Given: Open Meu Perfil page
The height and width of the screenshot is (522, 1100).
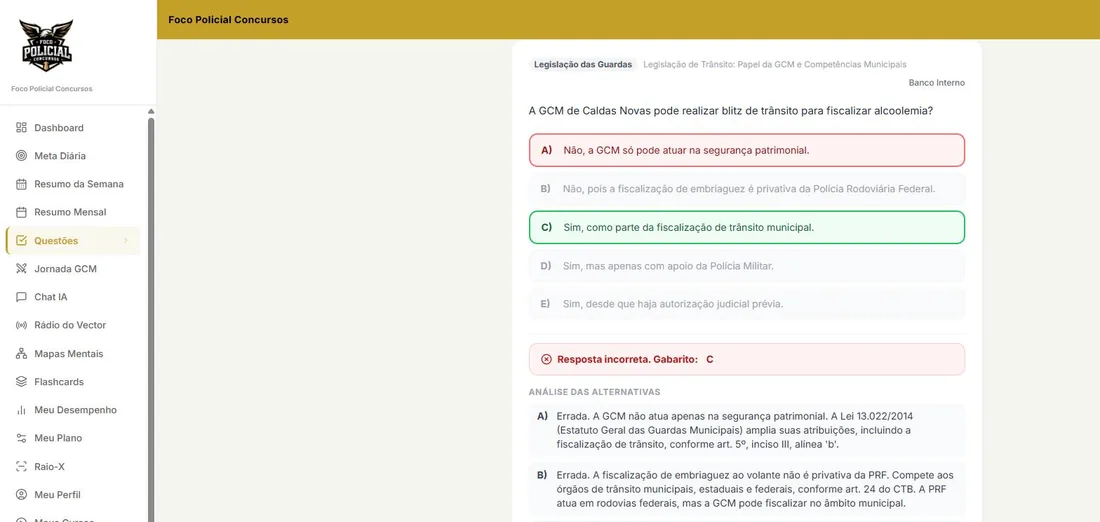Looking at the screenshot, I should tap(73, 495).
